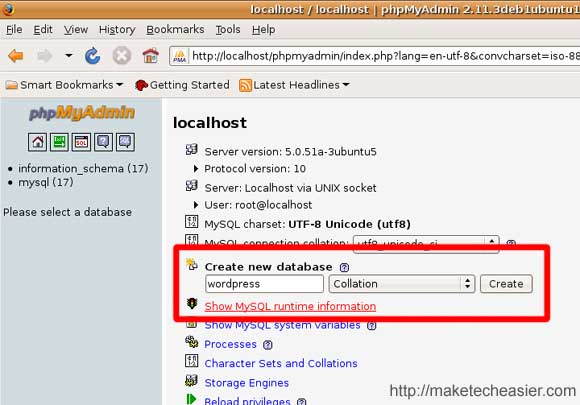This screenshot has height=405, width=580.
Task: Click the PMA site favicon in the address bar
Action: coord(180,57)
